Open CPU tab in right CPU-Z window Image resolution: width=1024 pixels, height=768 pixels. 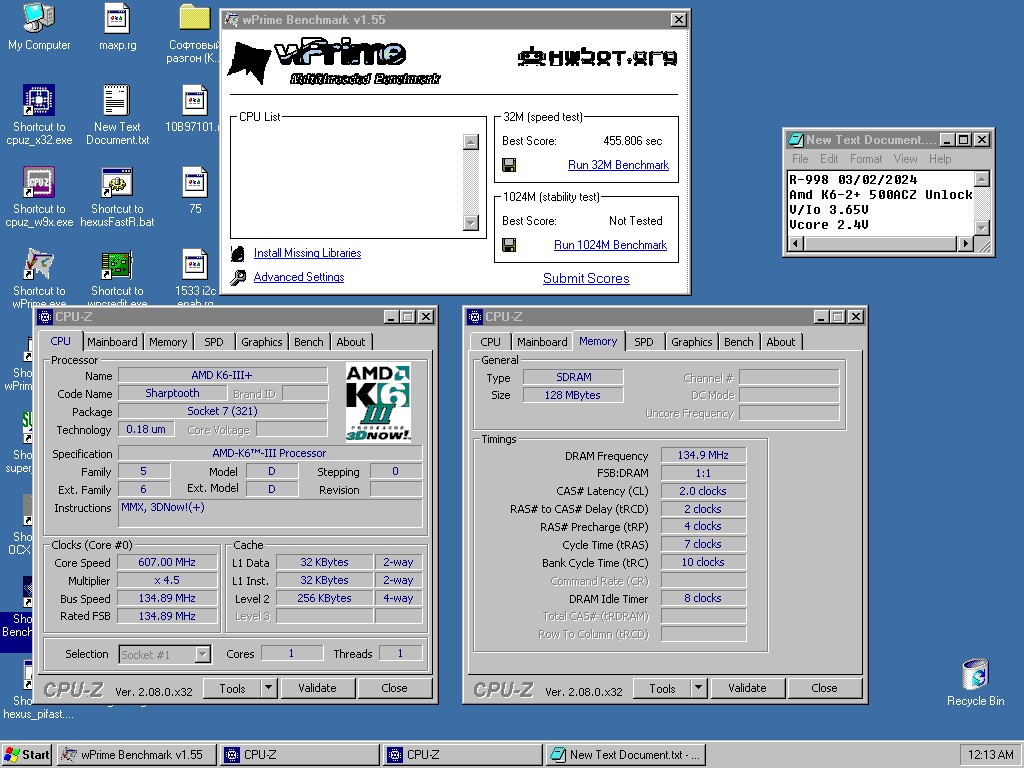pyautogui.click(x=490, y=342)
